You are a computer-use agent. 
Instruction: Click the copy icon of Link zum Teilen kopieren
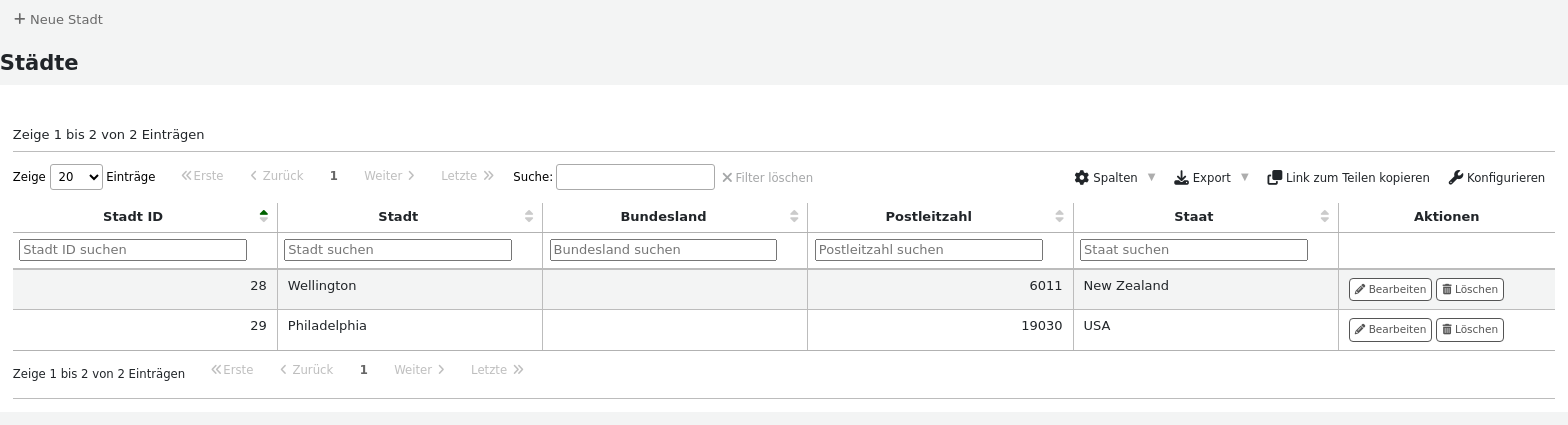pos(1274,177)
